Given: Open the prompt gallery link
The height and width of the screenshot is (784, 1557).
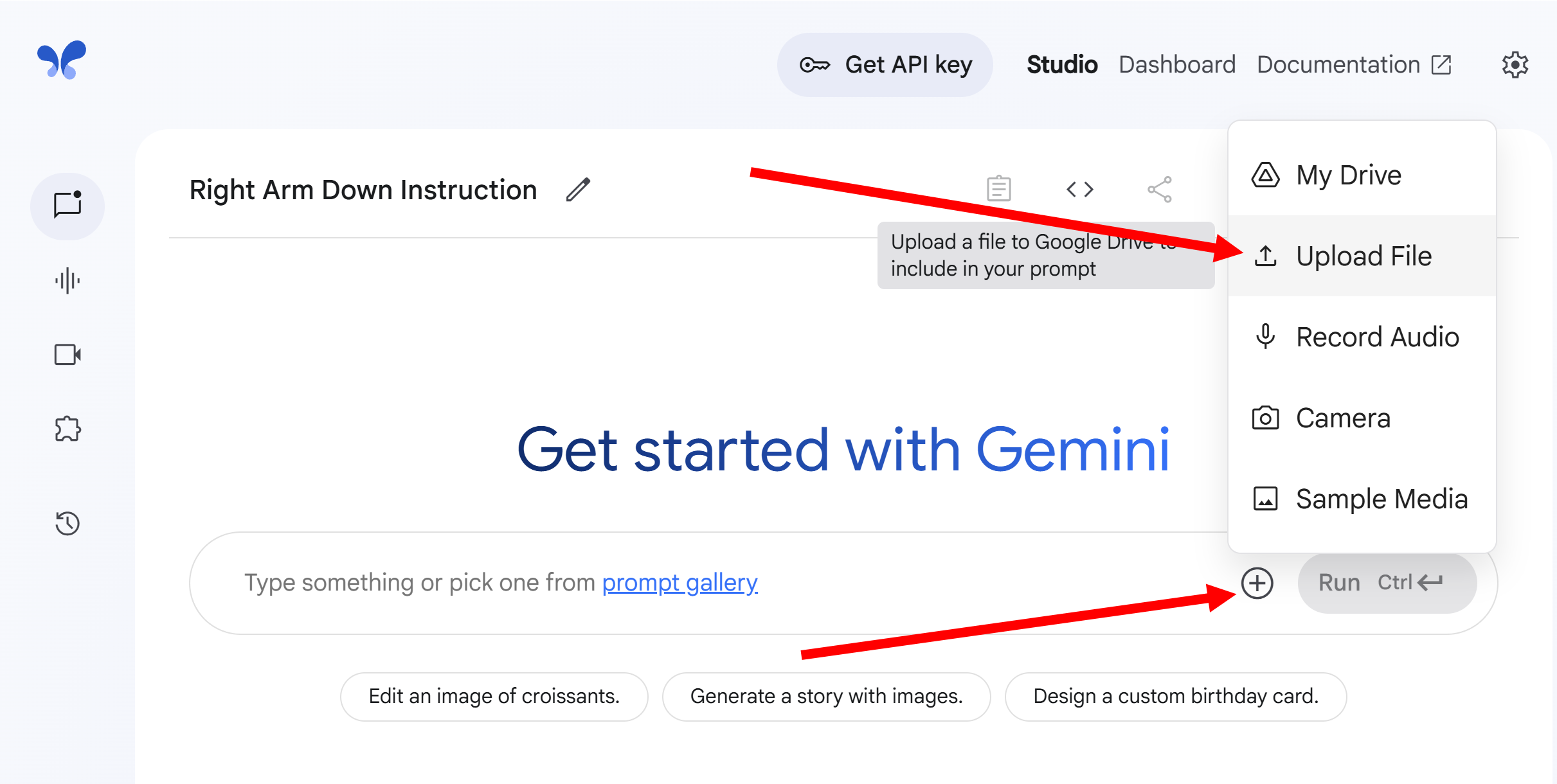Looking at the screenshot, I should point(679,583).
